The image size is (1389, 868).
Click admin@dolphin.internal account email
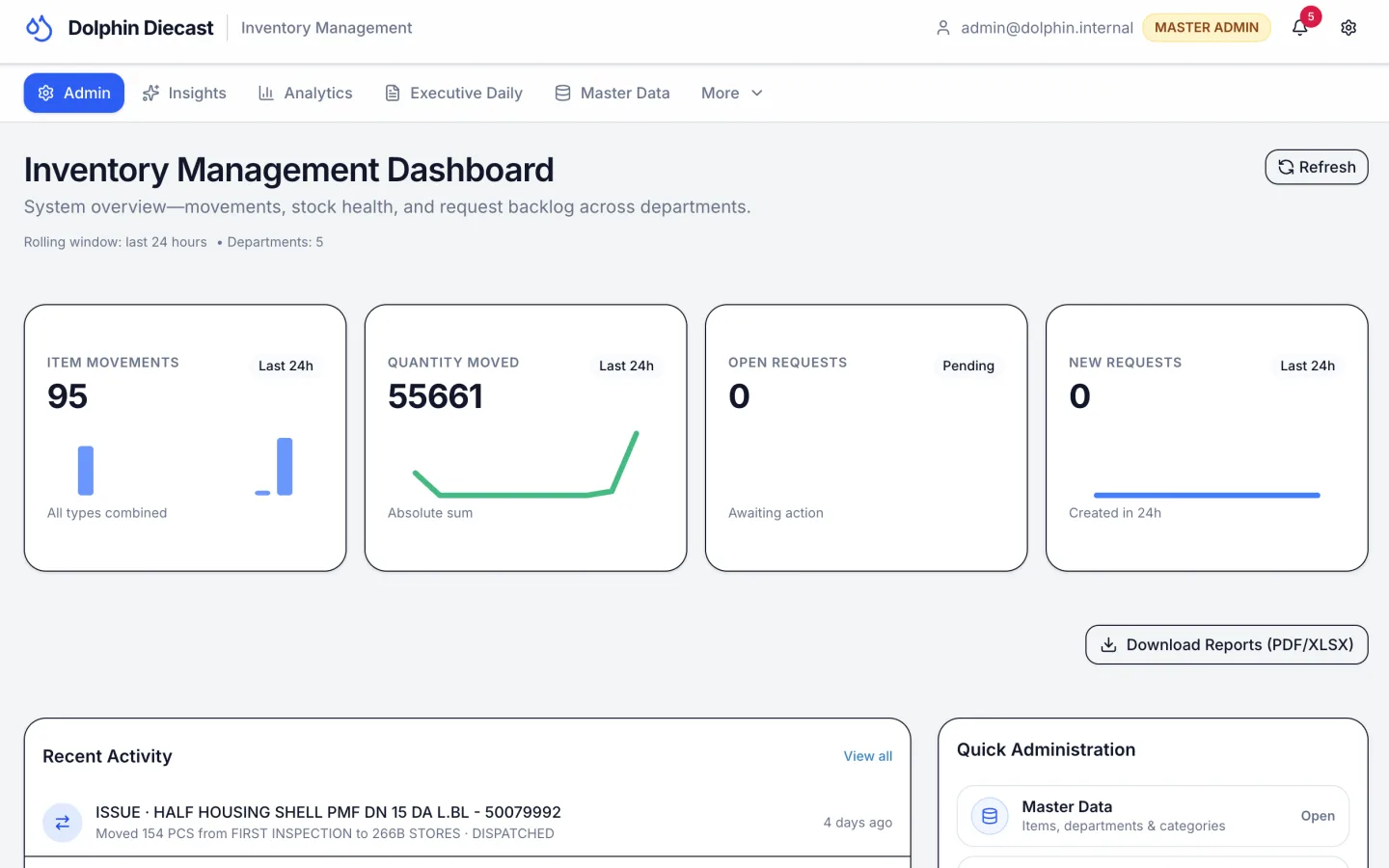1047,28
